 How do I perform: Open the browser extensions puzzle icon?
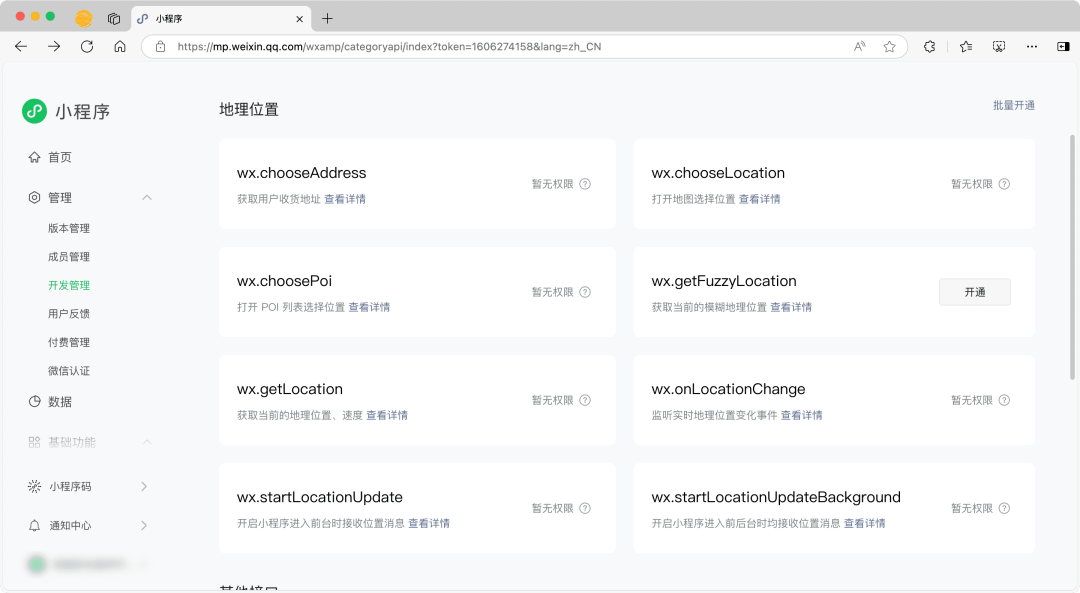930,47
